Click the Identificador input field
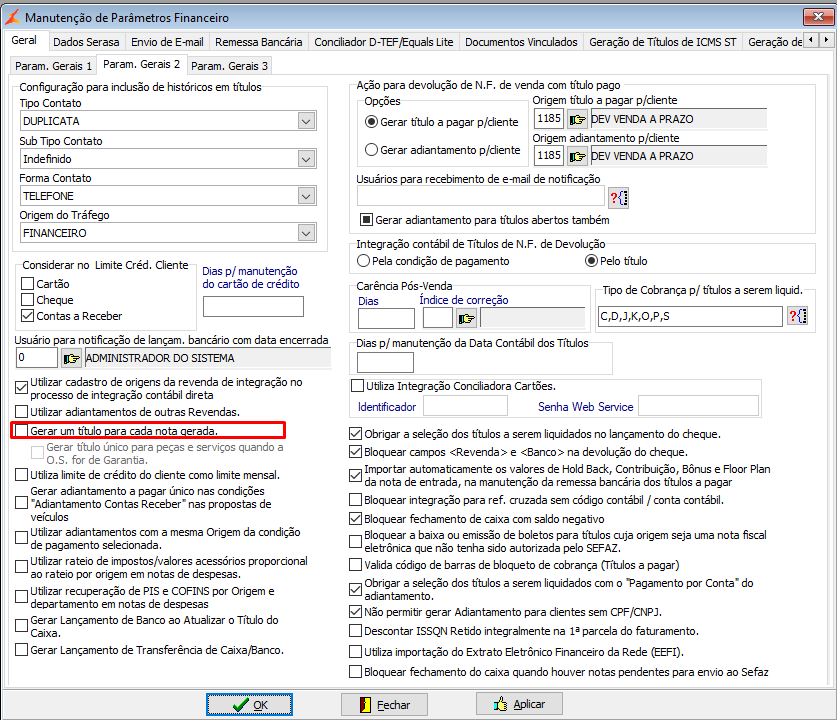This screenshot has height=720, width=837. click(465, 406)
